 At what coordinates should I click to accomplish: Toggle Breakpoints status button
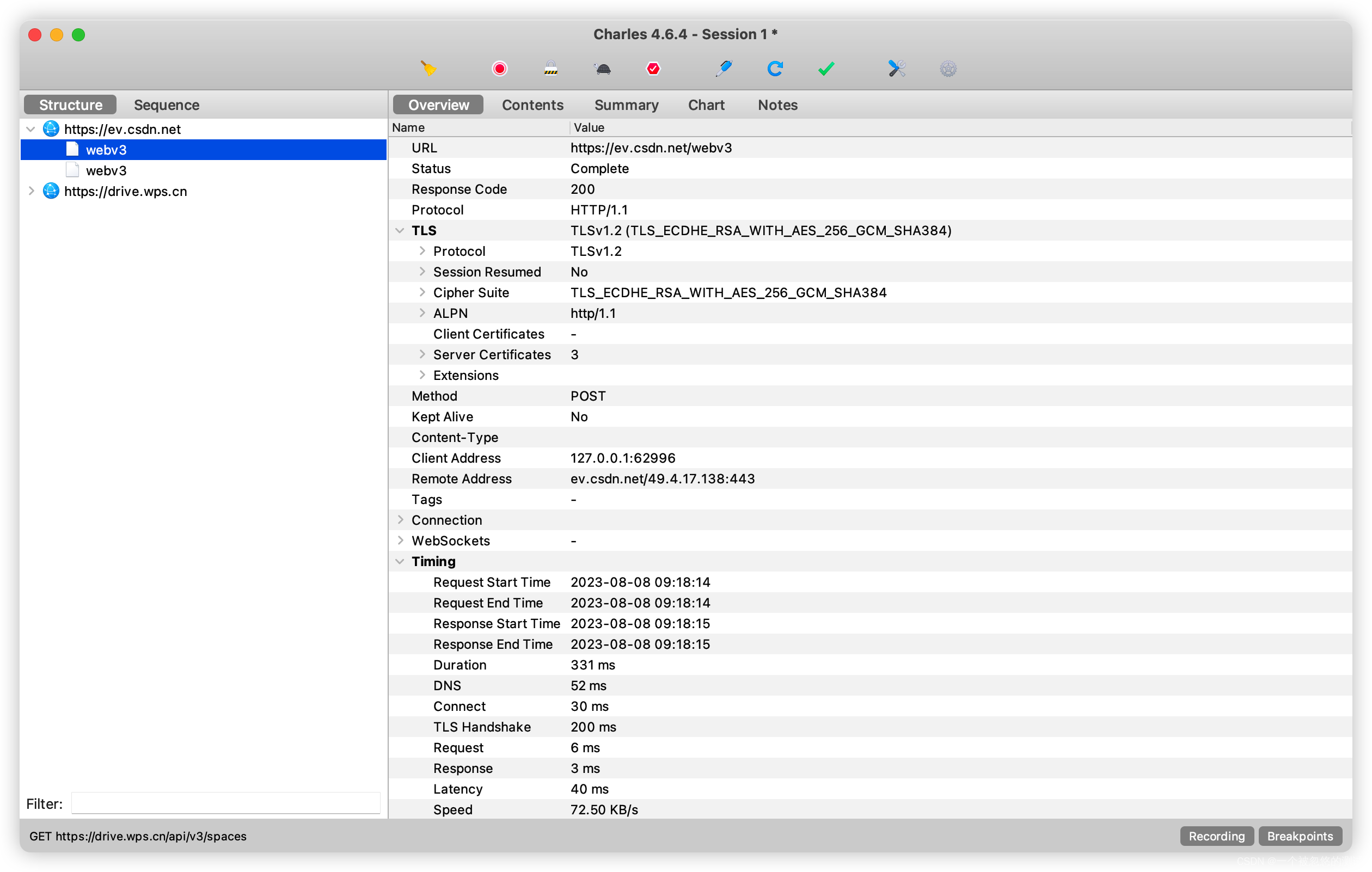pos(1299,836)
